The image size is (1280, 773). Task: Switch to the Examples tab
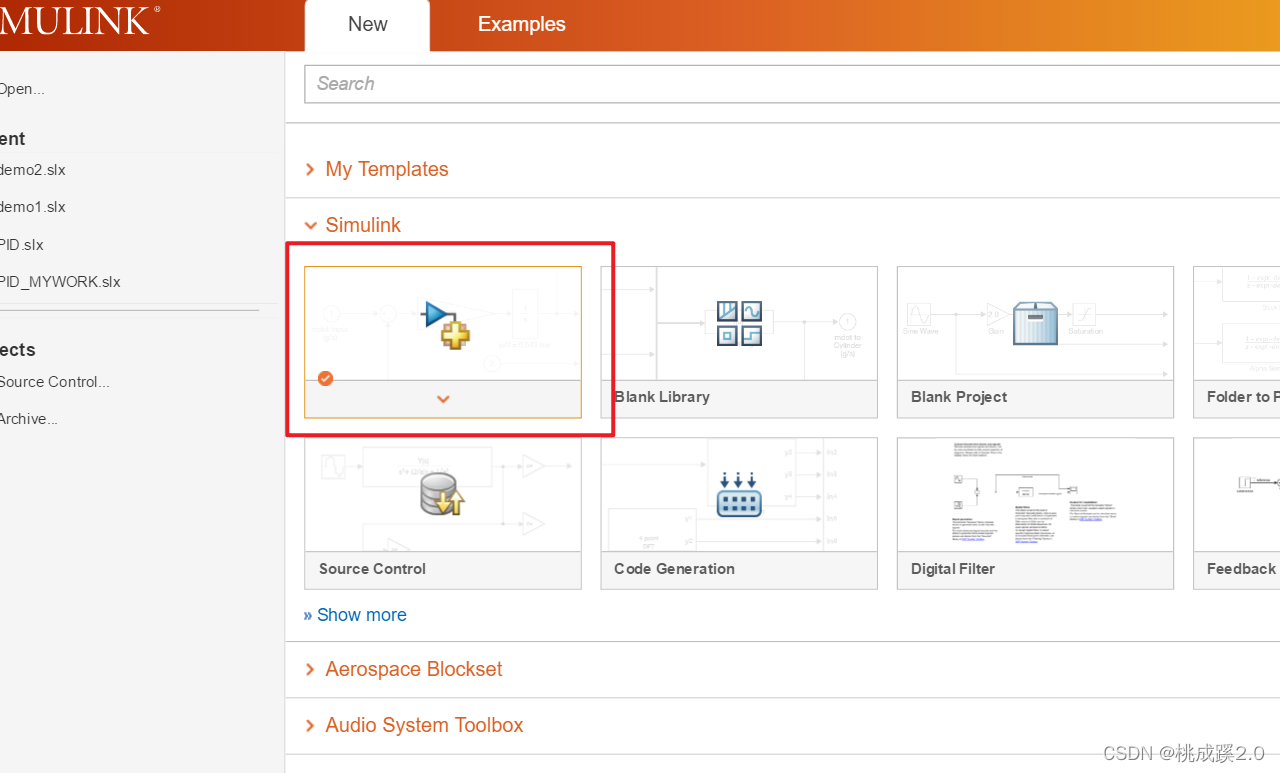(522, 25)
